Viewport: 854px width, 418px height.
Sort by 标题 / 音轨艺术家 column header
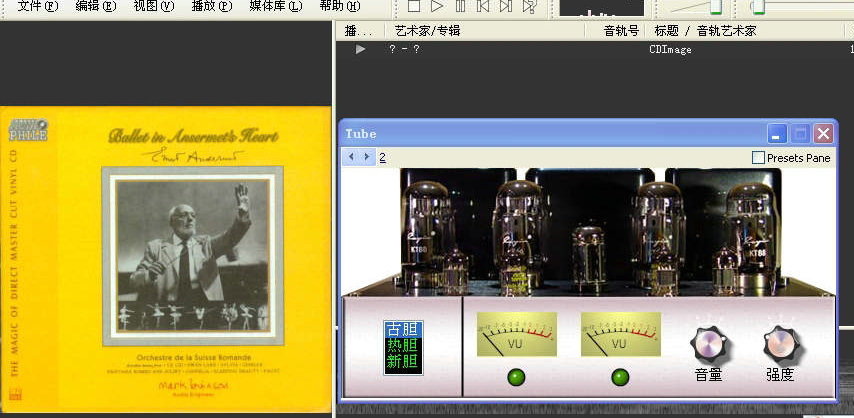coord(705,31)
